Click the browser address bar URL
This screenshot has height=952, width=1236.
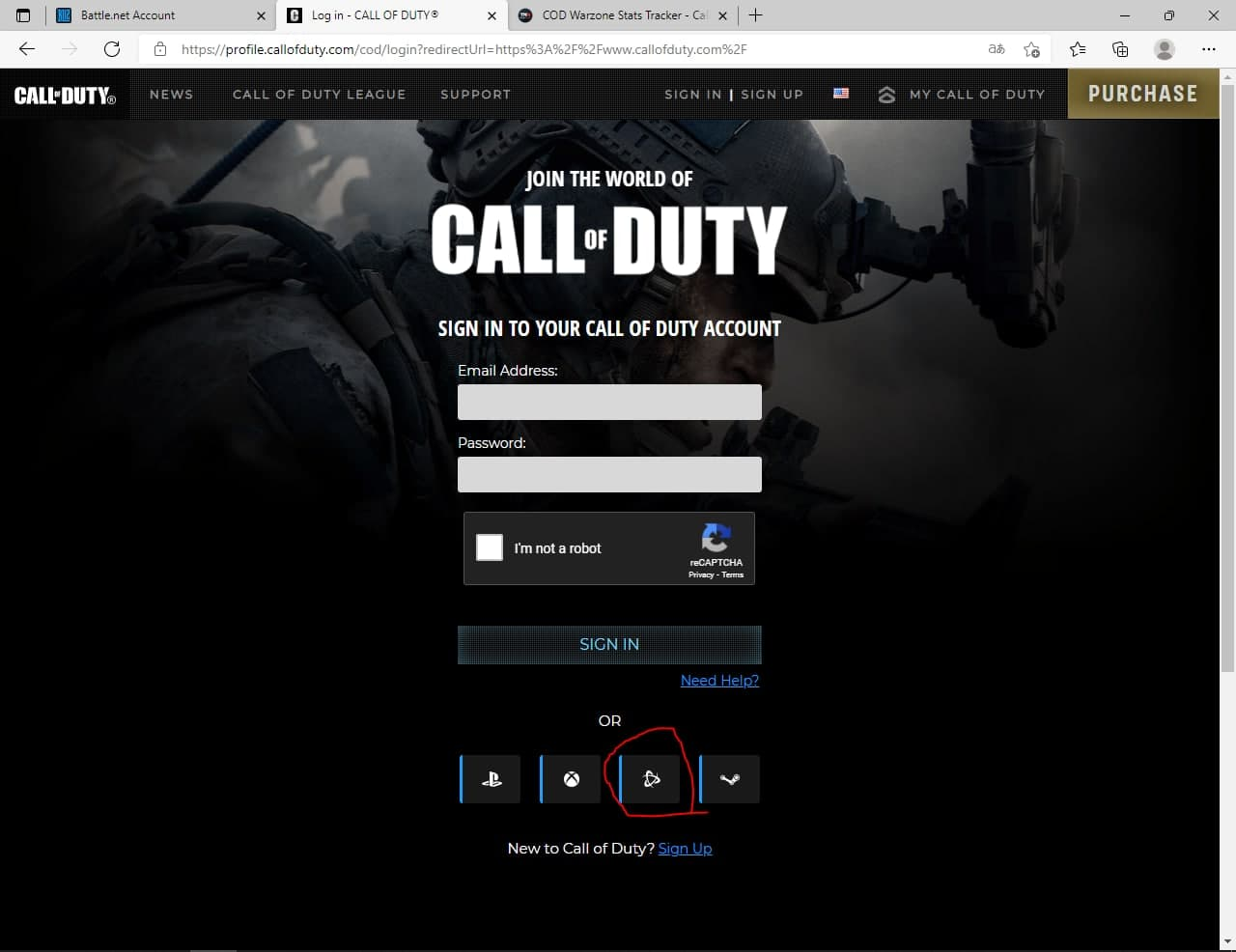tap(463, 49)
